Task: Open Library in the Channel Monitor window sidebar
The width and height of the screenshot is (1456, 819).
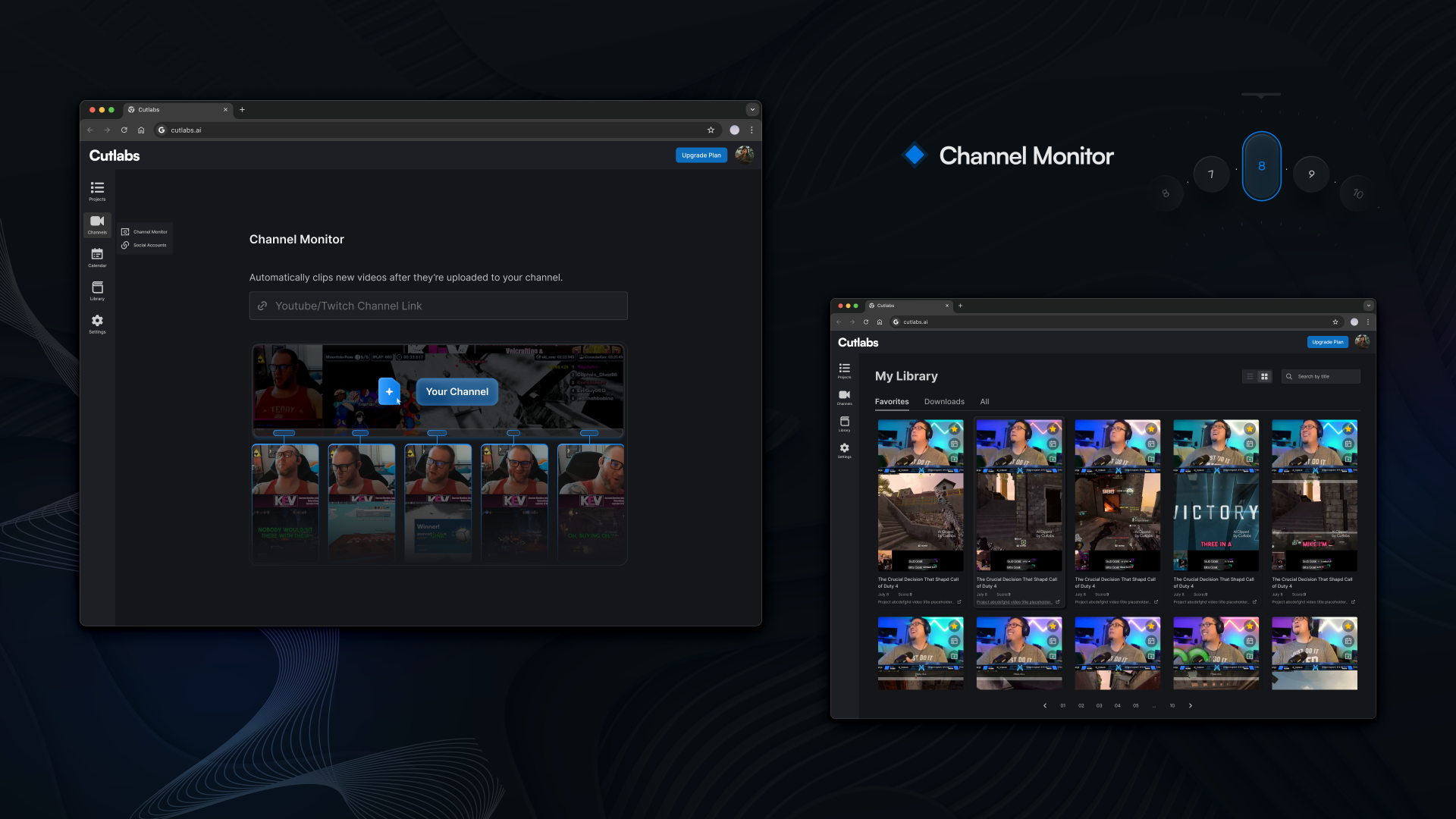Action: [x=97, y=290]
